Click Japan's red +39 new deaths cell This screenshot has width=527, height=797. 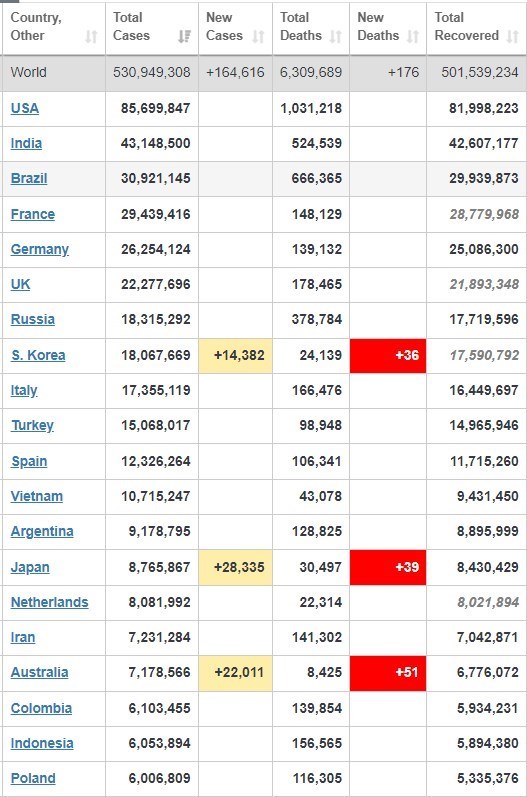(388, 567)
